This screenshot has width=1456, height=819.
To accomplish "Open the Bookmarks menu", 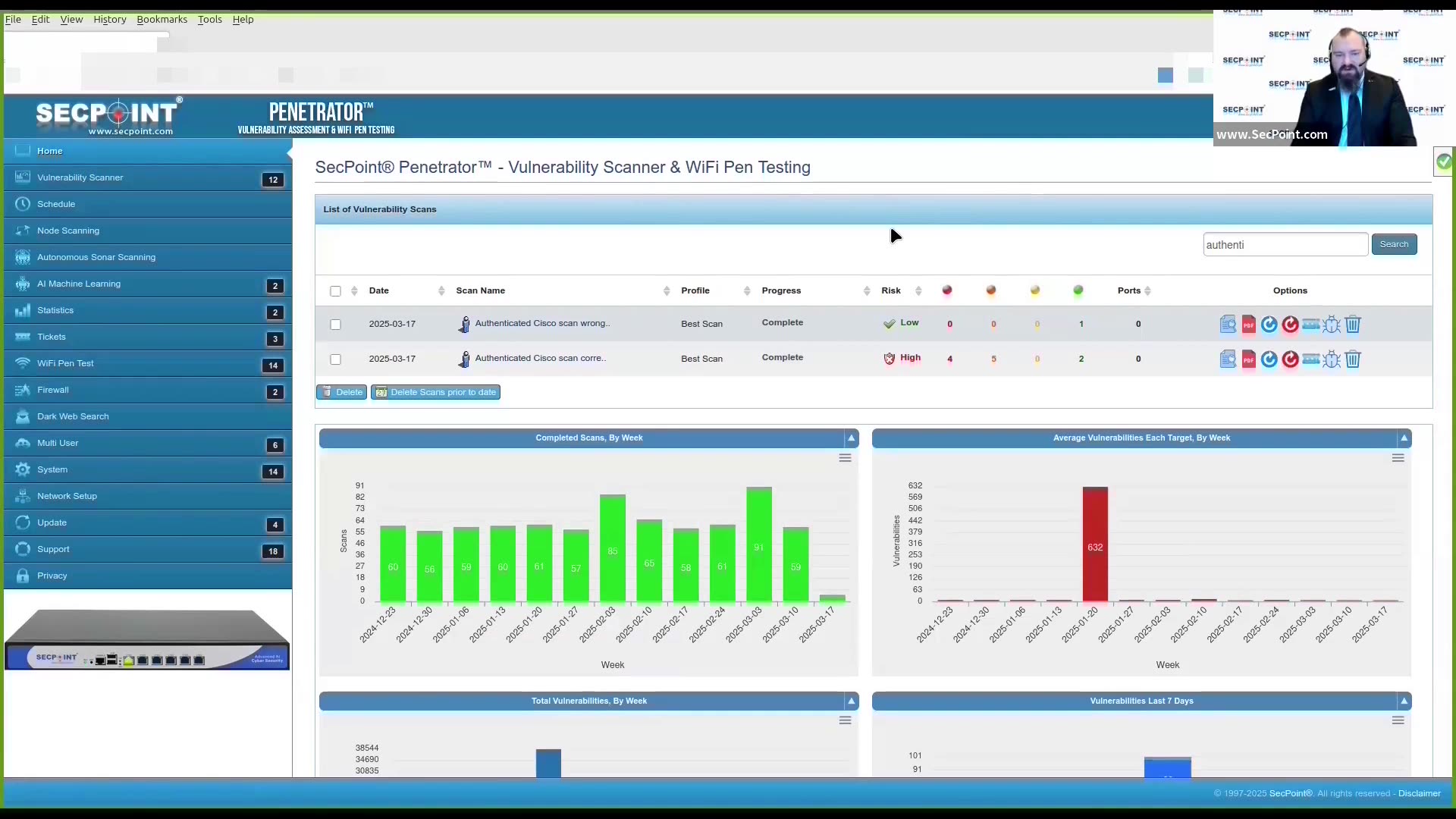I will point(161,19).
